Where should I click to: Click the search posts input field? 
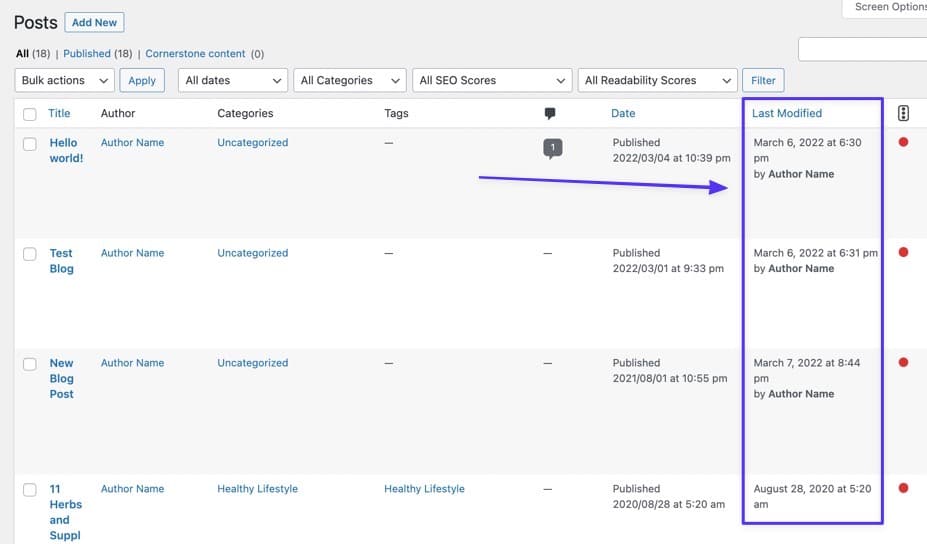861,49
